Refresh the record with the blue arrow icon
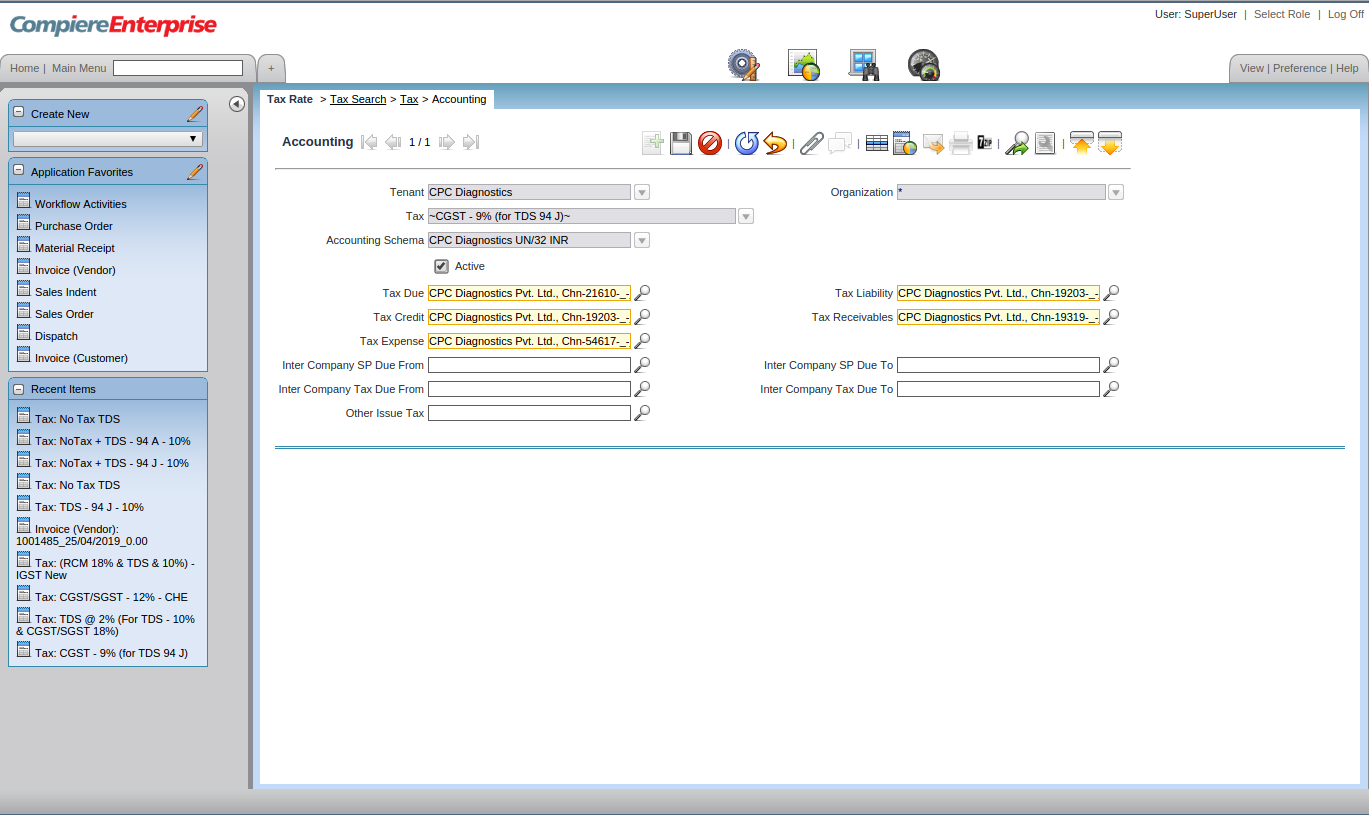The width and height of the screenshot is (1369, 815). pos(747,143)
